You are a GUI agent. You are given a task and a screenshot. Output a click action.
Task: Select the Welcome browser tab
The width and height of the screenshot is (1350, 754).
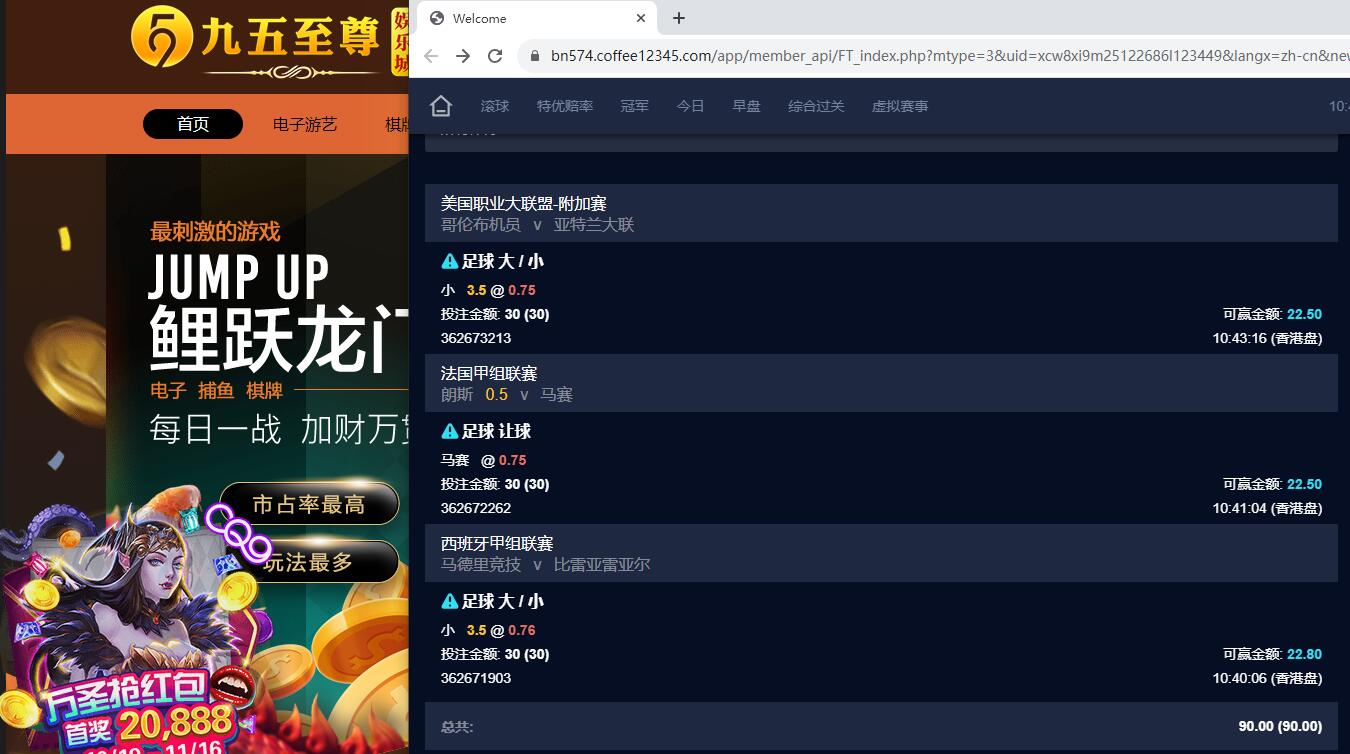[535, 18]
